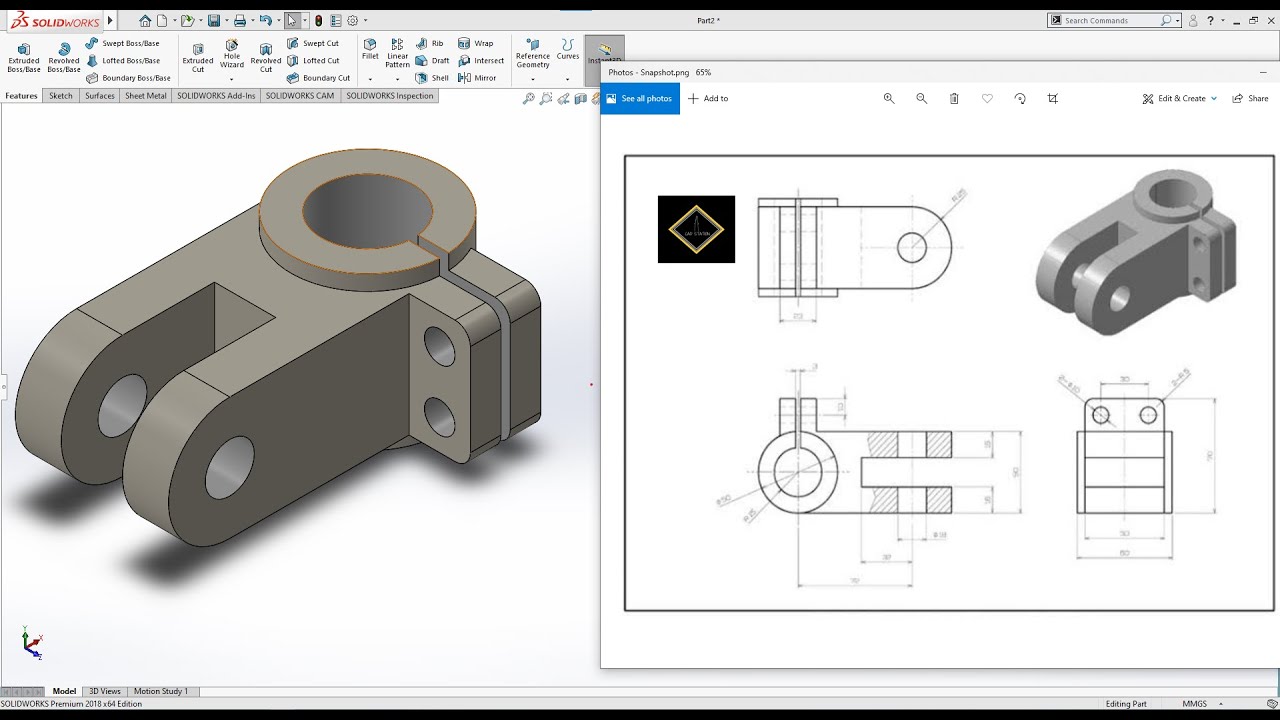Screen dimensions: 1280x720
Task: Select the Wrap feature
Action: 476,43
